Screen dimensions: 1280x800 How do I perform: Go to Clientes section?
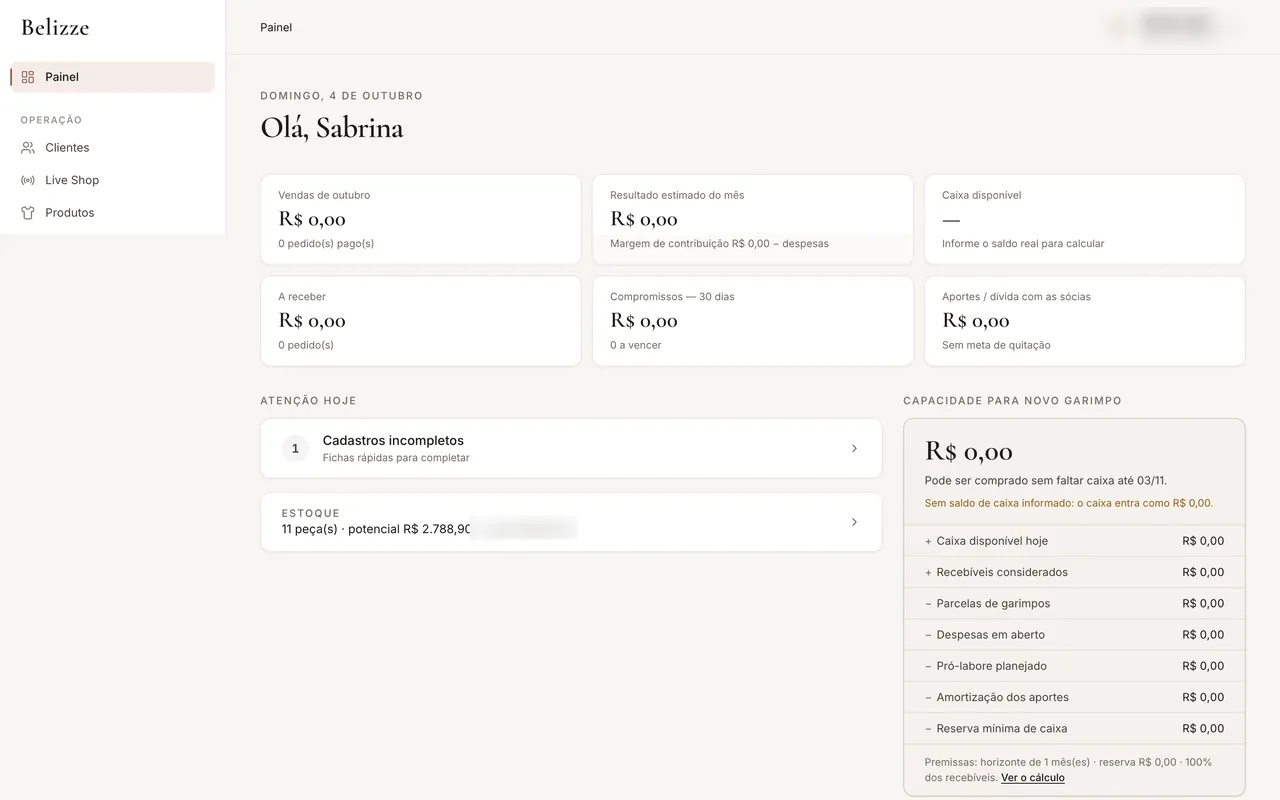113,148
